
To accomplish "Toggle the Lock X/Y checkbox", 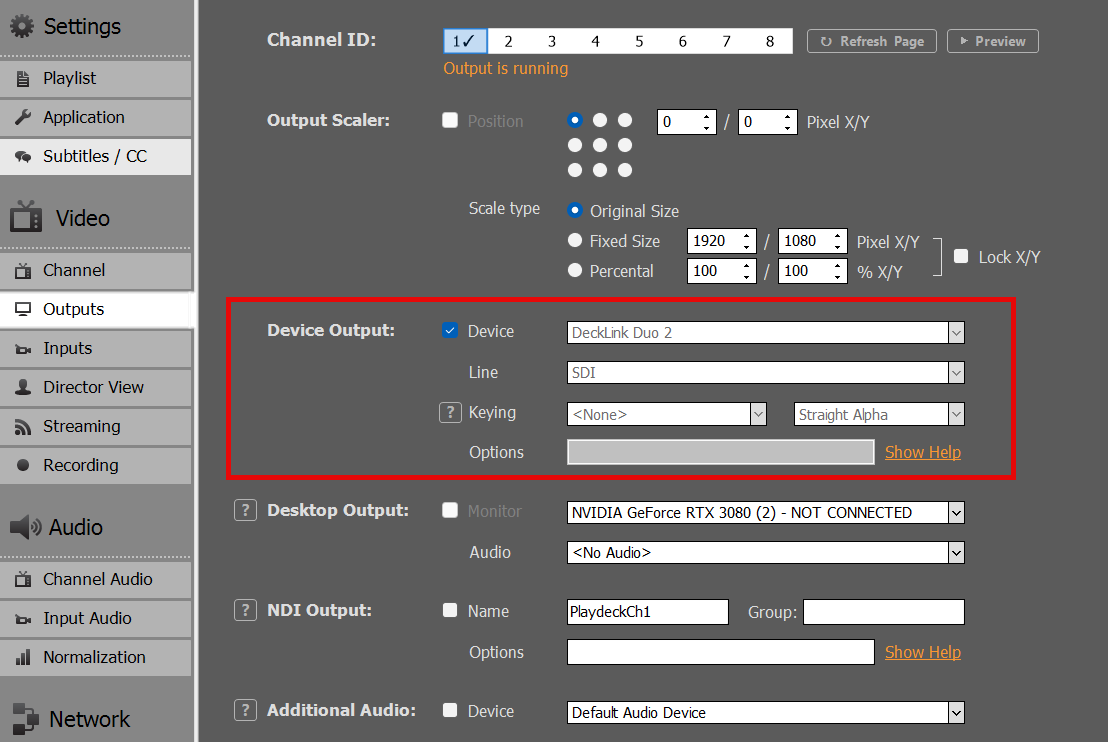I will (961, 256).
